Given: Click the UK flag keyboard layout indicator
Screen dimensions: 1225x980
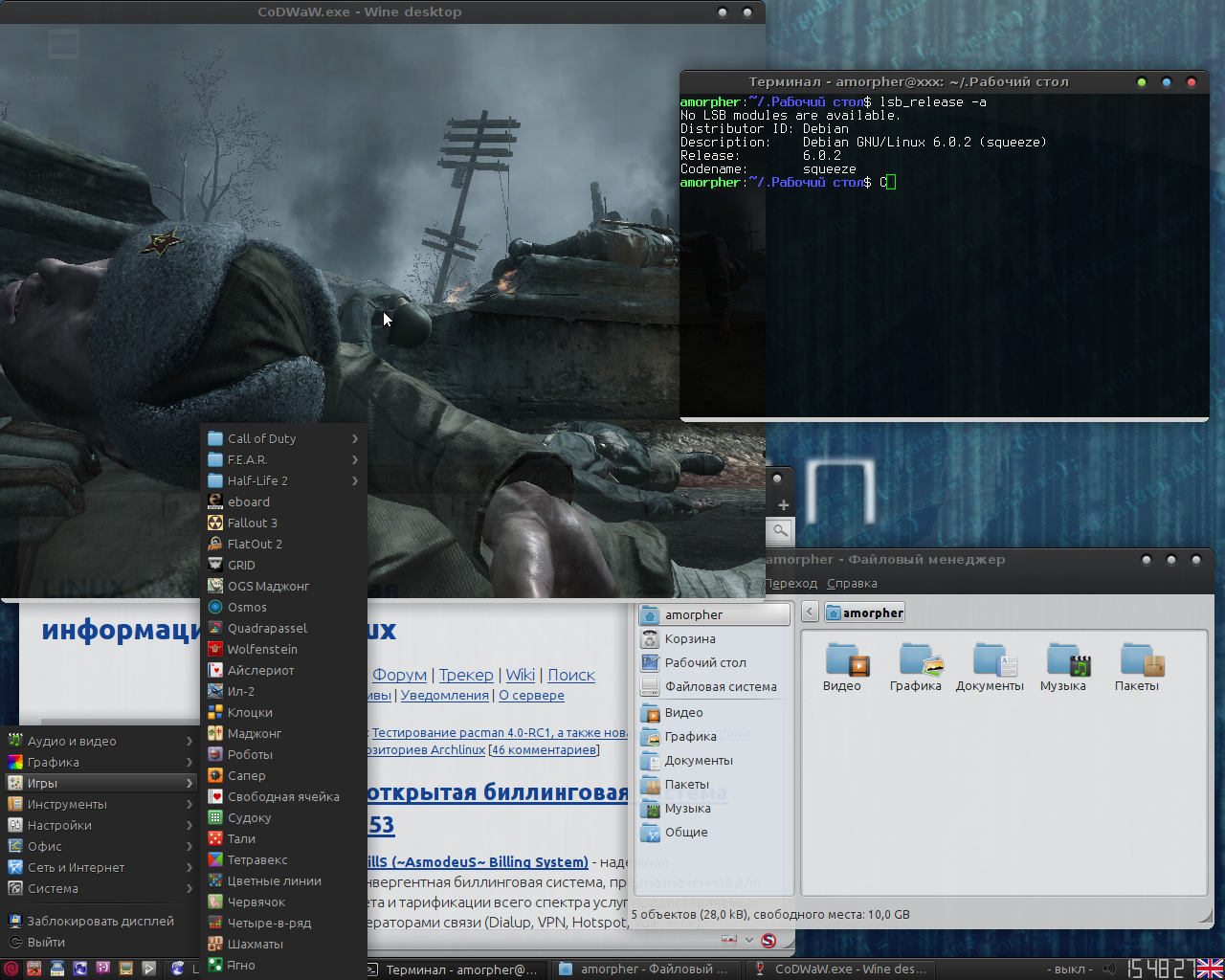Looking at the screenshot, I should pos(1211,969).
